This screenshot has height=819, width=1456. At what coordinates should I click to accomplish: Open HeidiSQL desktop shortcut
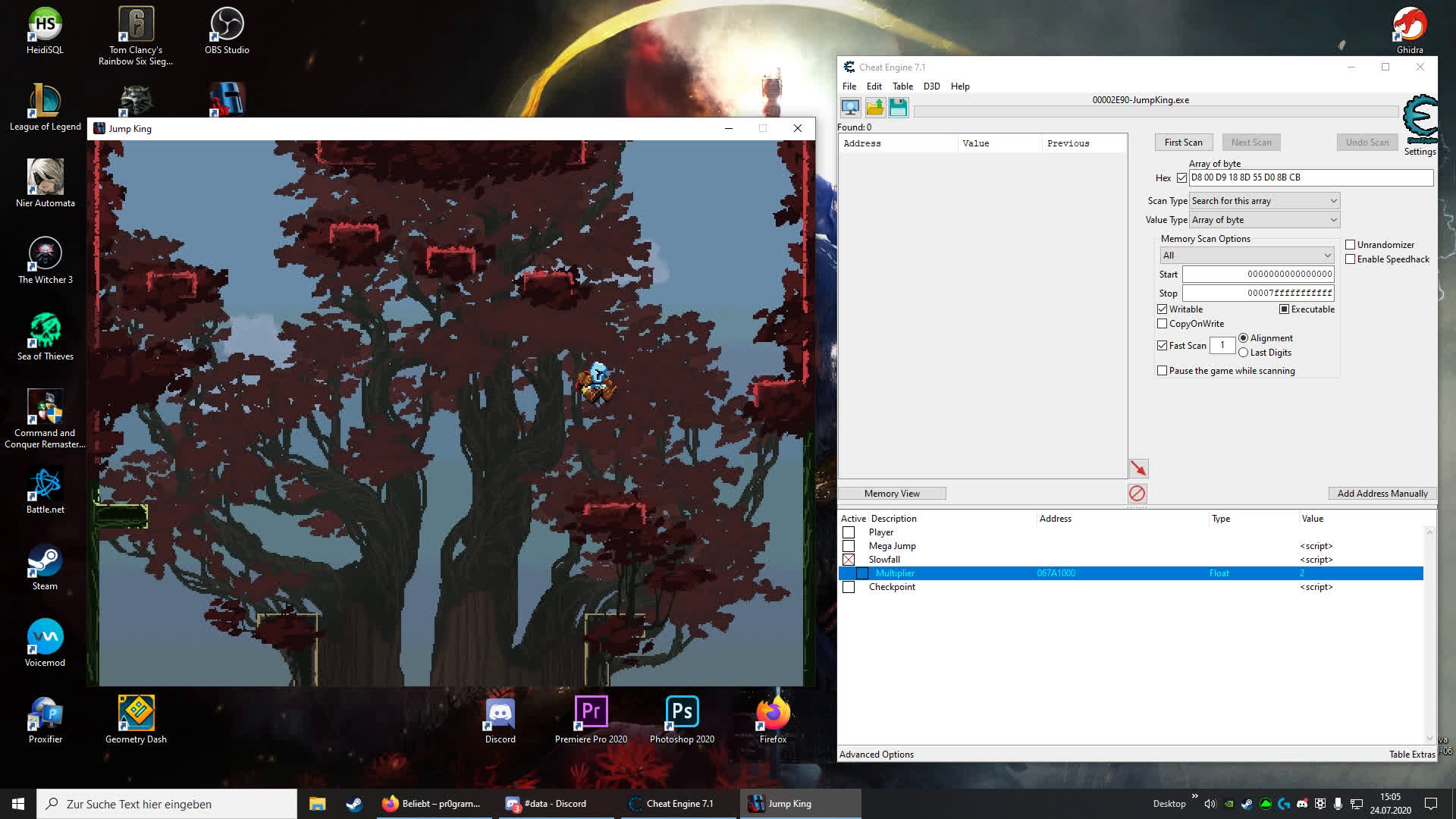[x=45, y=31]
